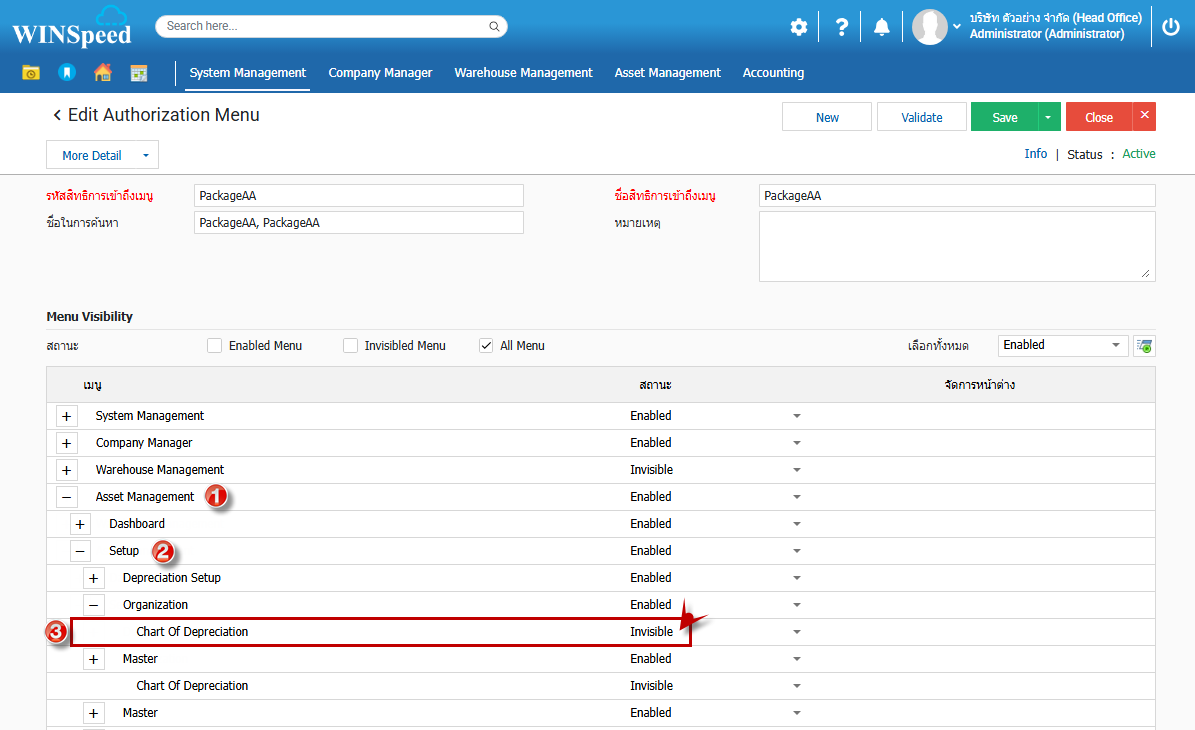The height and width of the screenshot is (730, 1195).
Task: Expand the Warehouse Management tree row
Action: (x=66, y=470)
